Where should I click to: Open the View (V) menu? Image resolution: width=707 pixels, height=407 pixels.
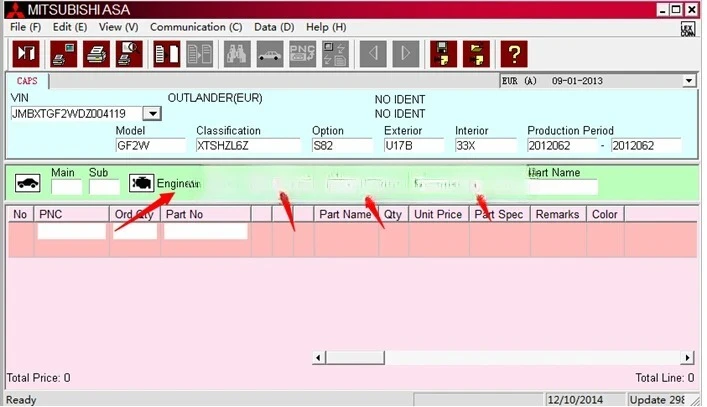[x=119, y=27]
